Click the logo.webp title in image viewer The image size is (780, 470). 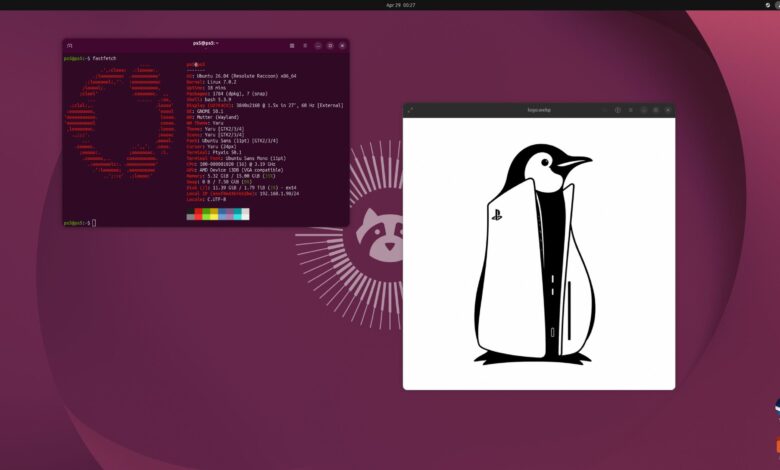(539, 110)
